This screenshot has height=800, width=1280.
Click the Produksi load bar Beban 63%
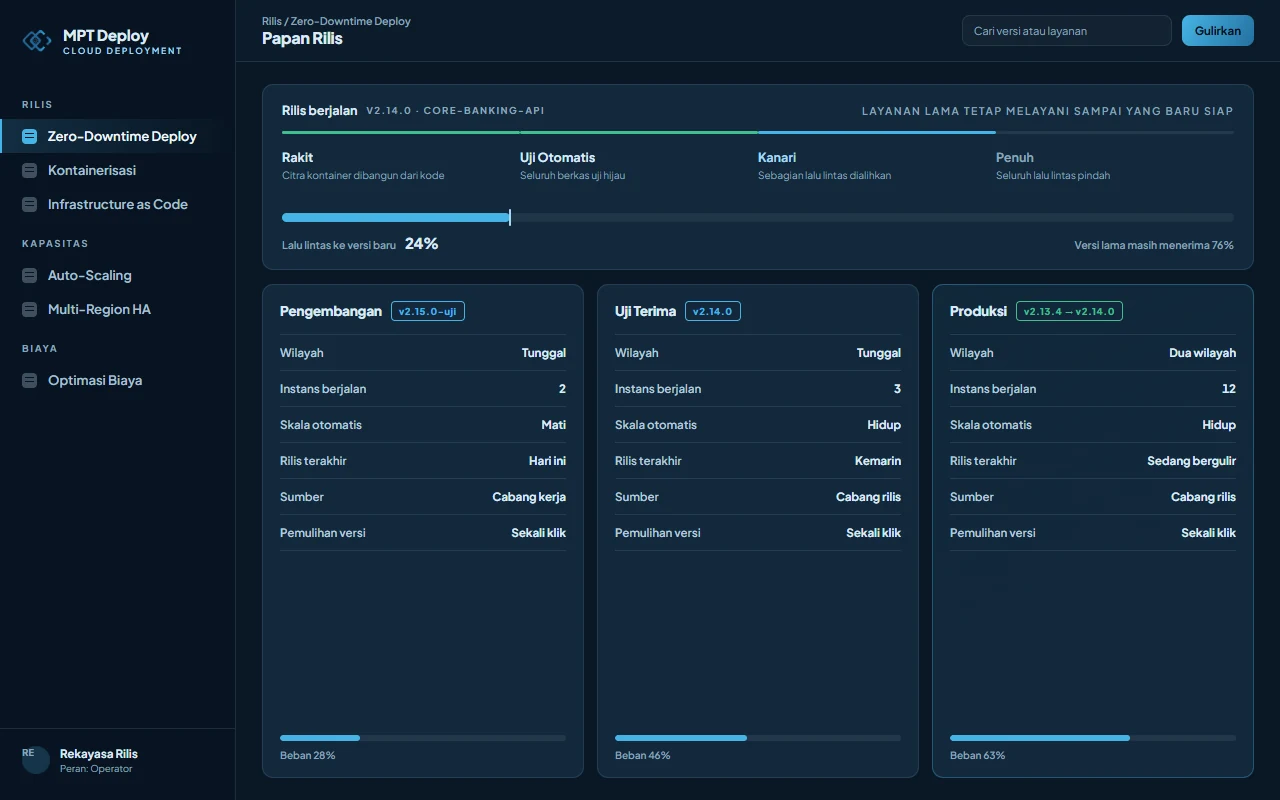point(1093,738)
